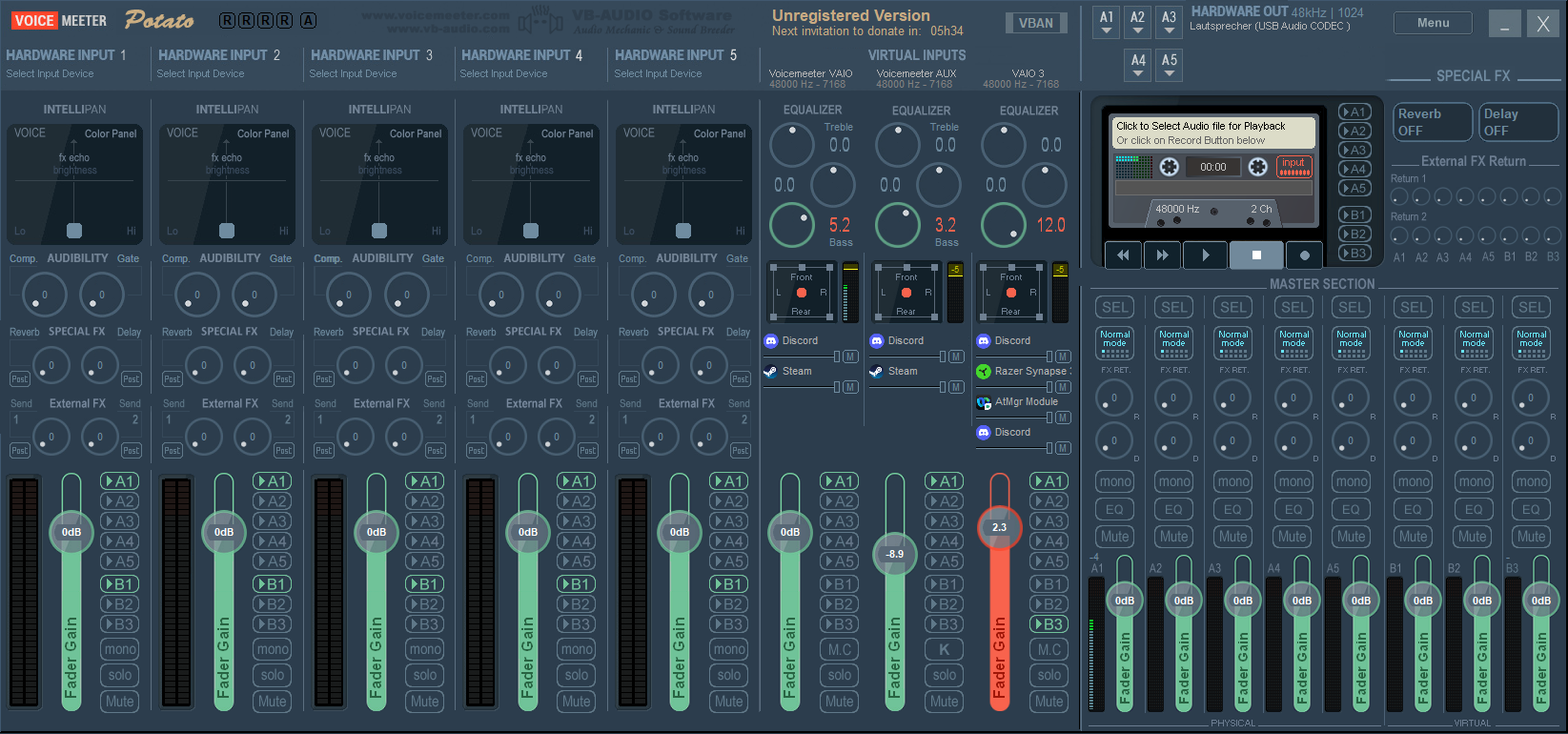The width and height of the screenshot is (1568, 734).
Task: Click the red 'input' recorder mode icon
Action: [1293, 167]
